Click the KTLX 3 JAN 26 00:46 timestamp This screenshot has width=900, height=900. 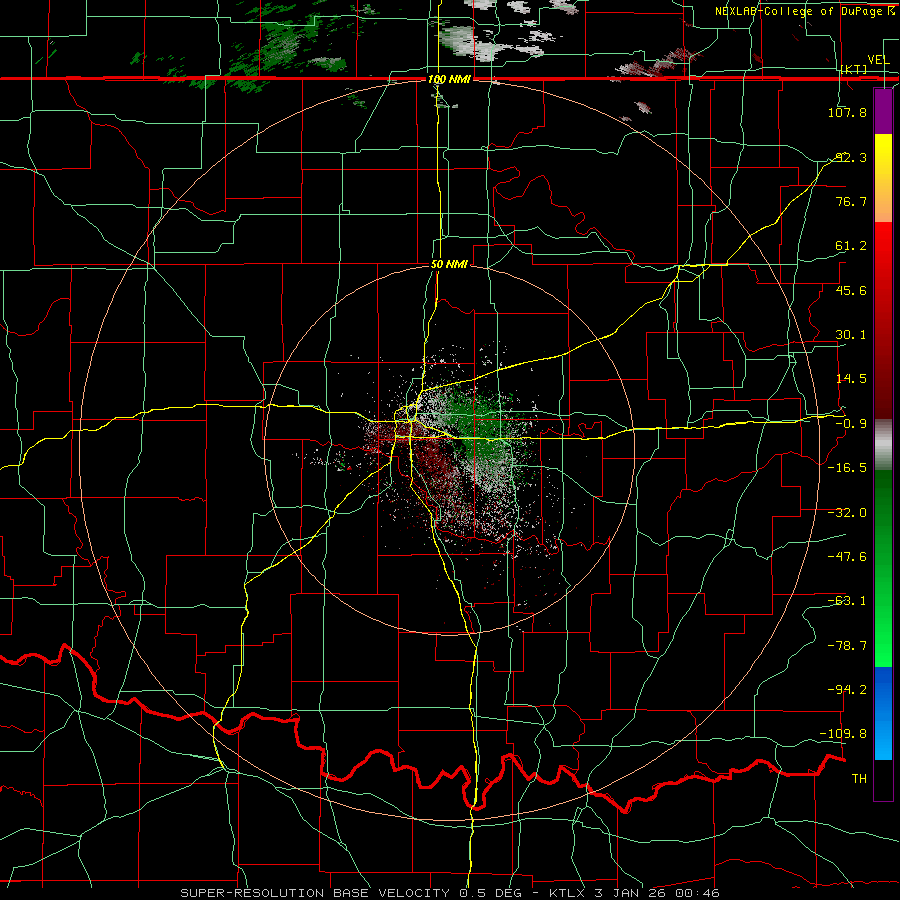[634, 893]
